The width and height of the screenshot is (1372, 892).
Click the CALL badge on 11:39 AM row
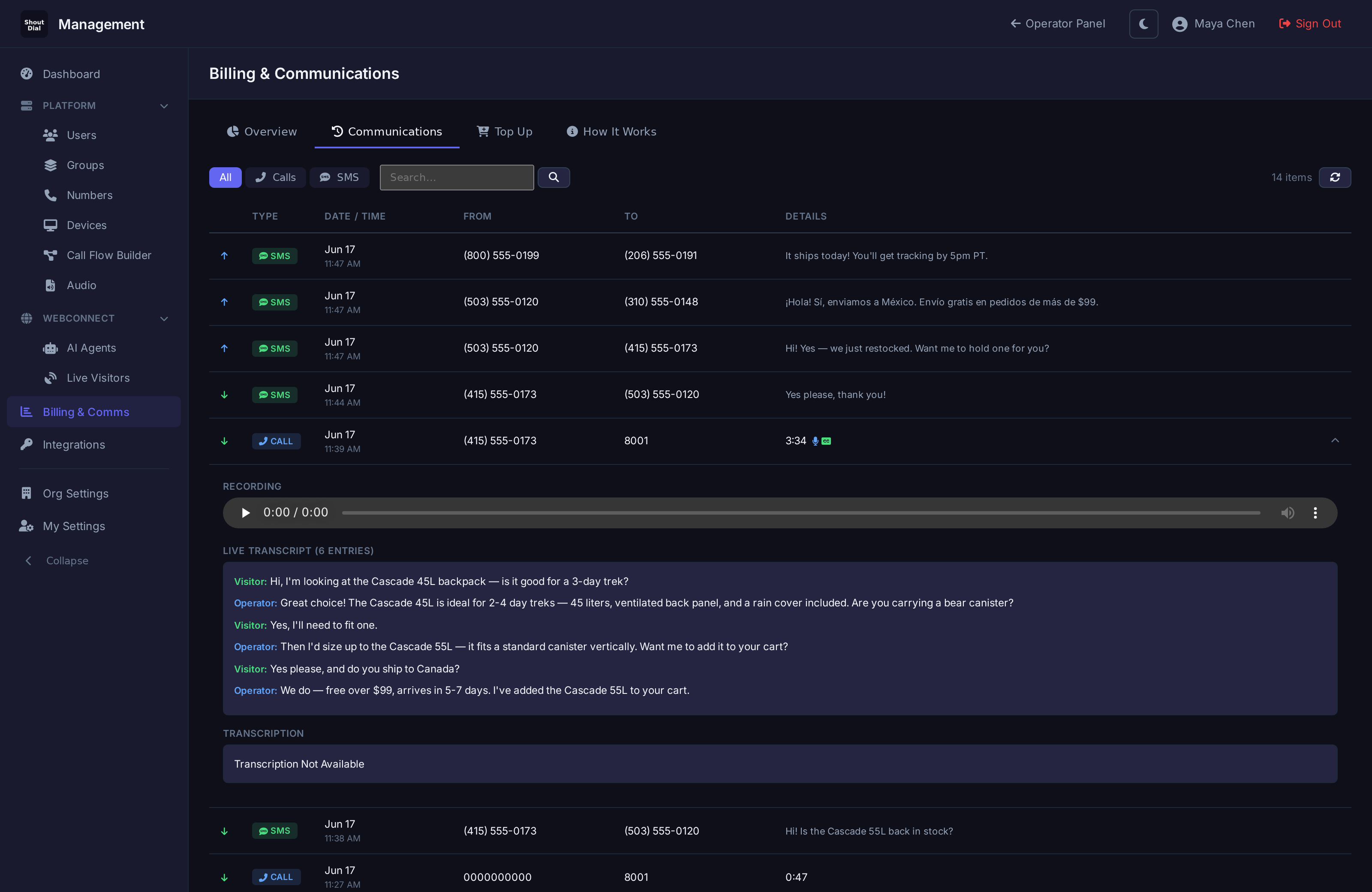click(276, 441)
